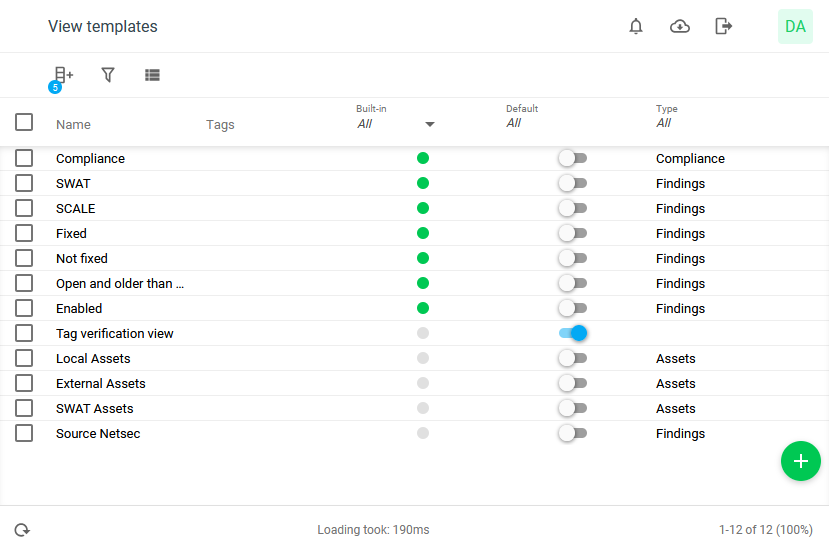Screen dimensions: 829x553
Task: Click the notifications bell icon
Action: pyautogui.click(x=636, y=27)
